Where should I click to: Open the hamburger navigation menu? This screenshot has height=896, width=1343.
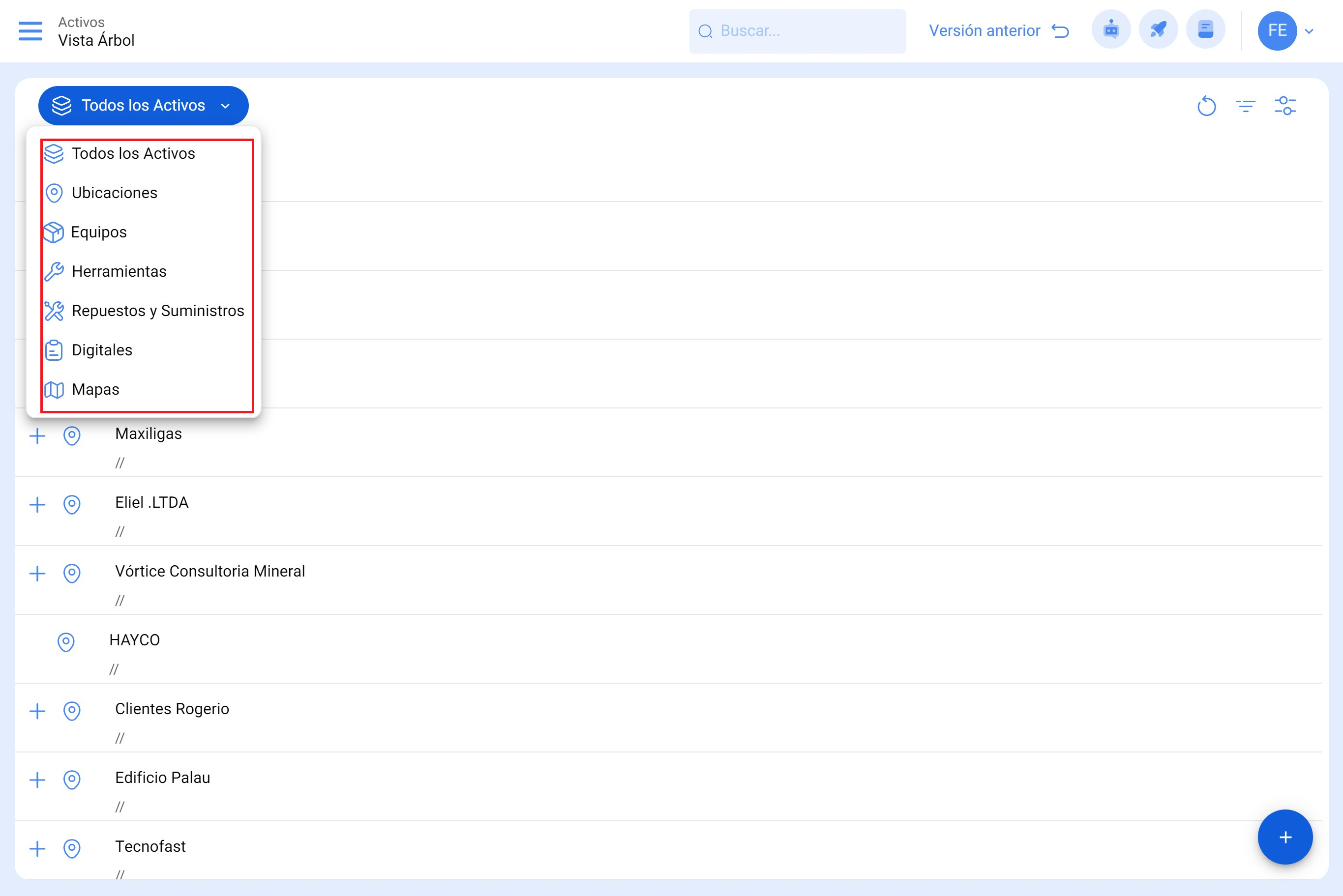tap(30, 31)
